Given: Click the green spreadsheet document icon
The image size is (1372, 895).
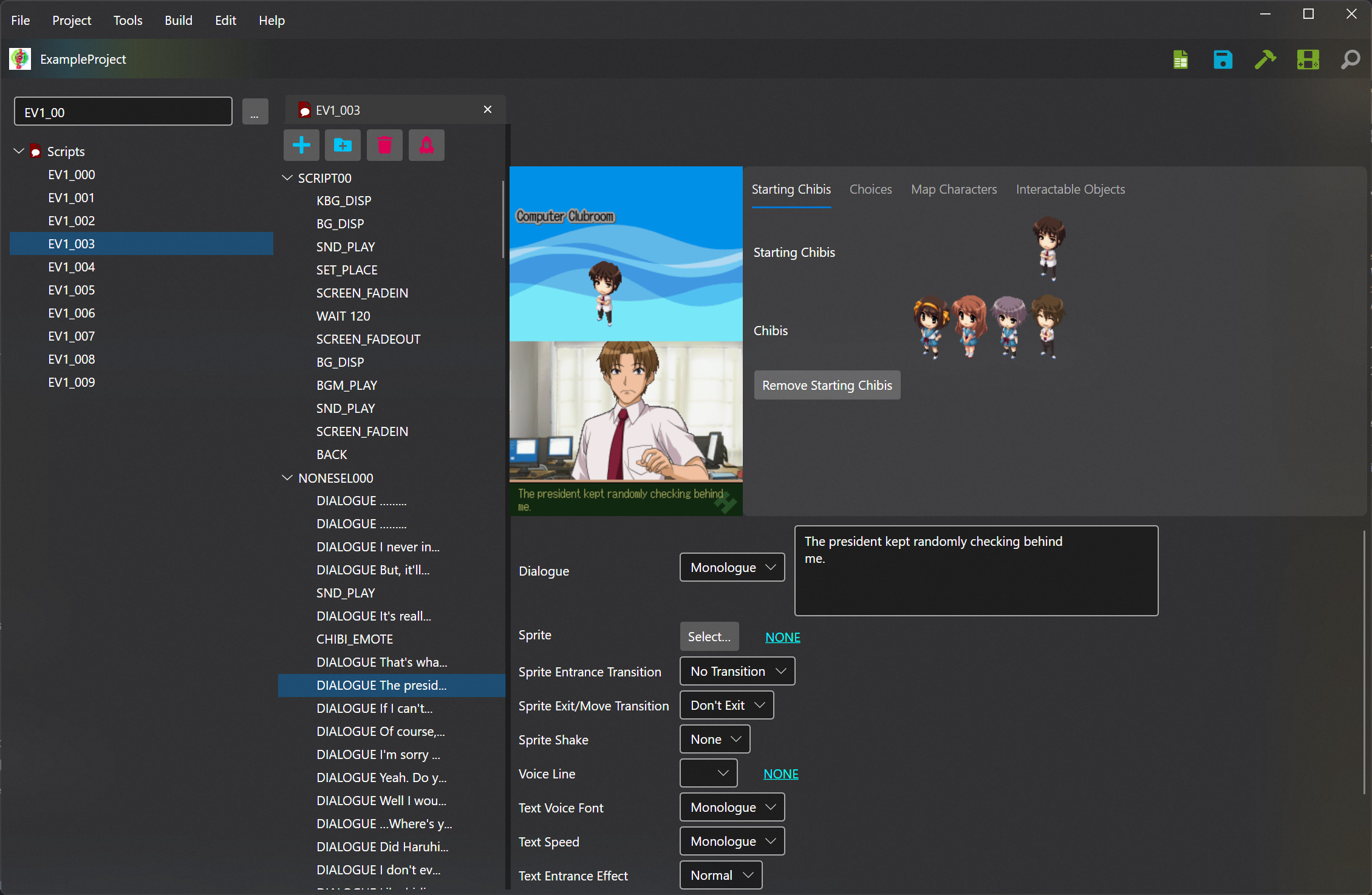Looking at the screenshot, I should click(x=1180, y=60).
